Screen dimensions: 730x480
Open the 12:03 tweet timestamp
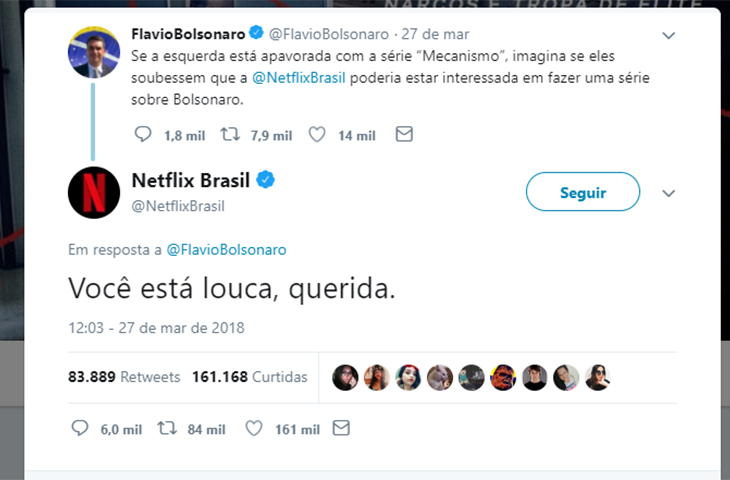(156, 327)
